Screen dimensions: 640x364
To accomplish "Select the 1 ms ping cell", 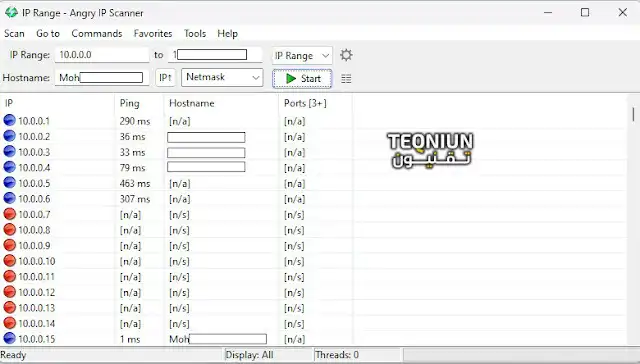I will click(x=130, y=340).
